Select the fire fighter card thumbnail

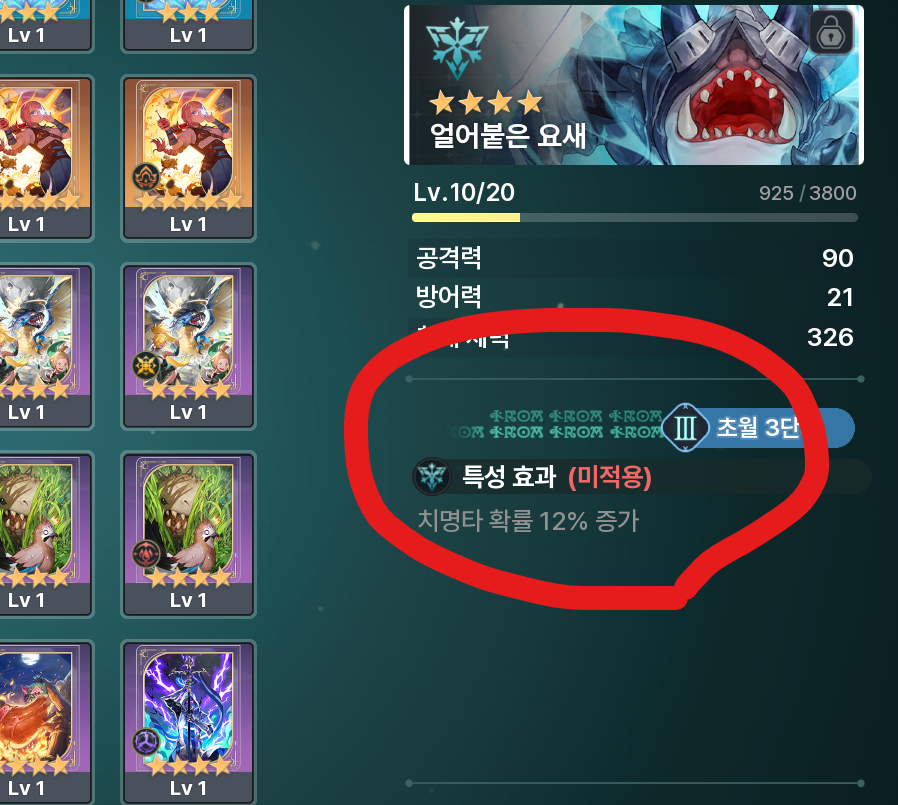coord(188,158)
